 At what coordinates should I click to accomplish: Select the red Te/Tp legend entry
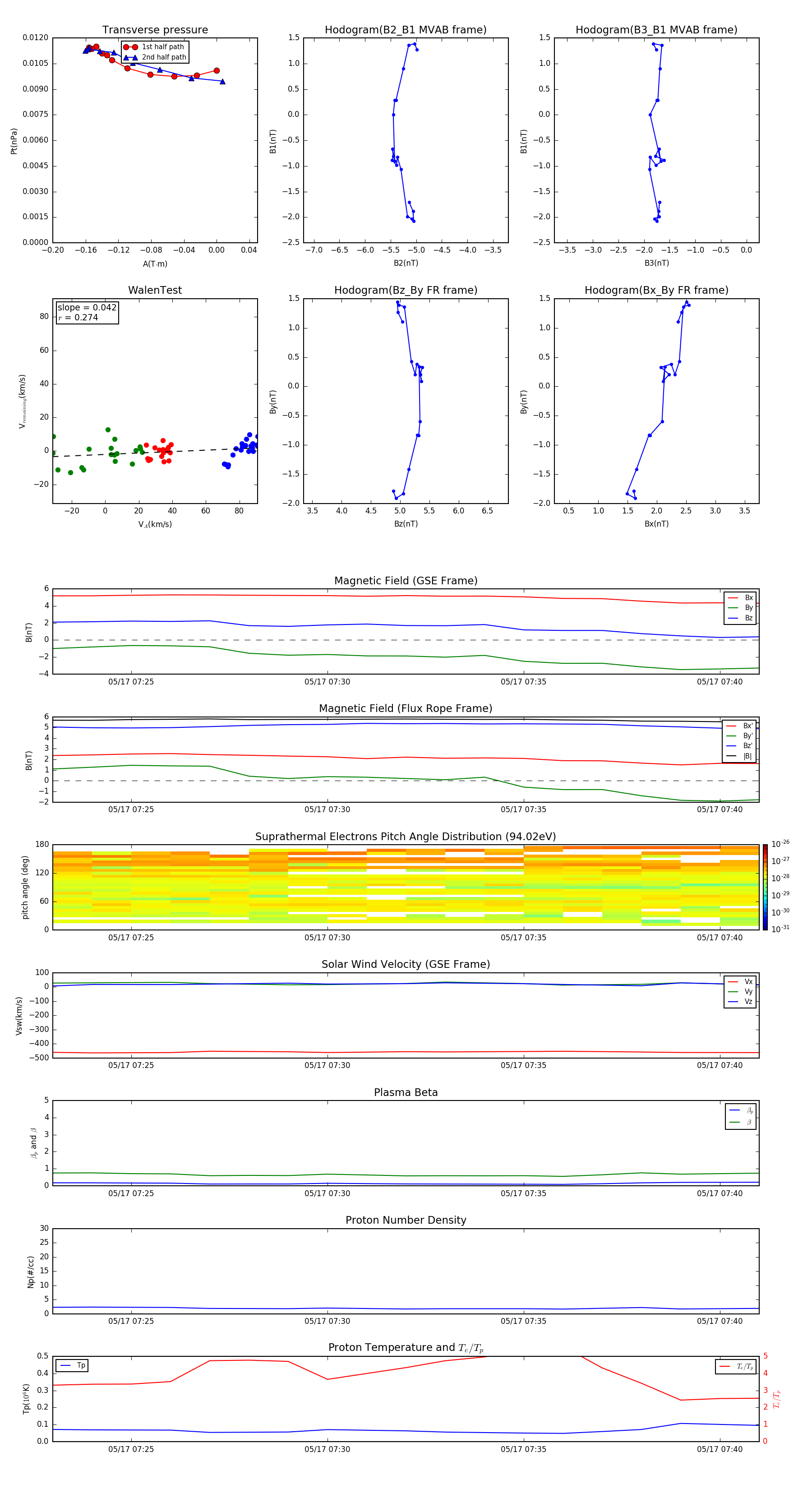[736, 1366]
